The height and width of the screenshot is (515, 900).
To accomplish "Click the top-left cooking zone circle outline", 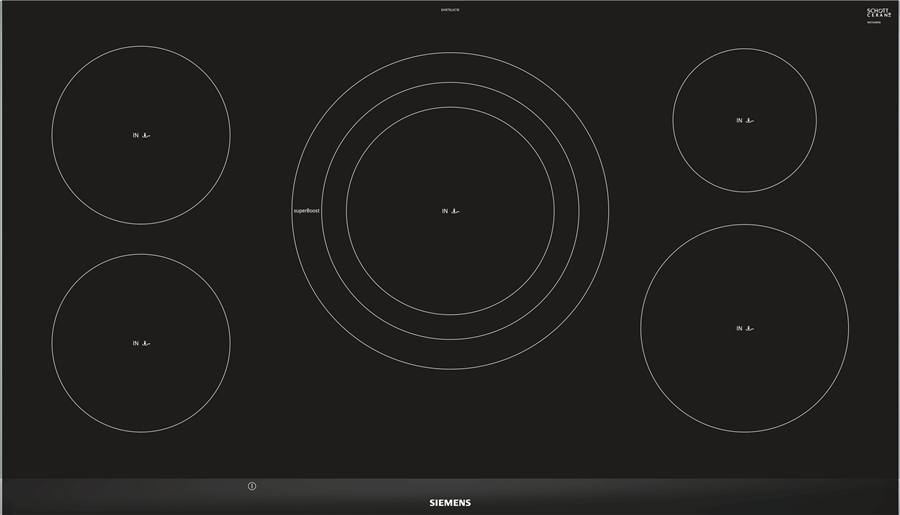I will (x=141, y=46).
